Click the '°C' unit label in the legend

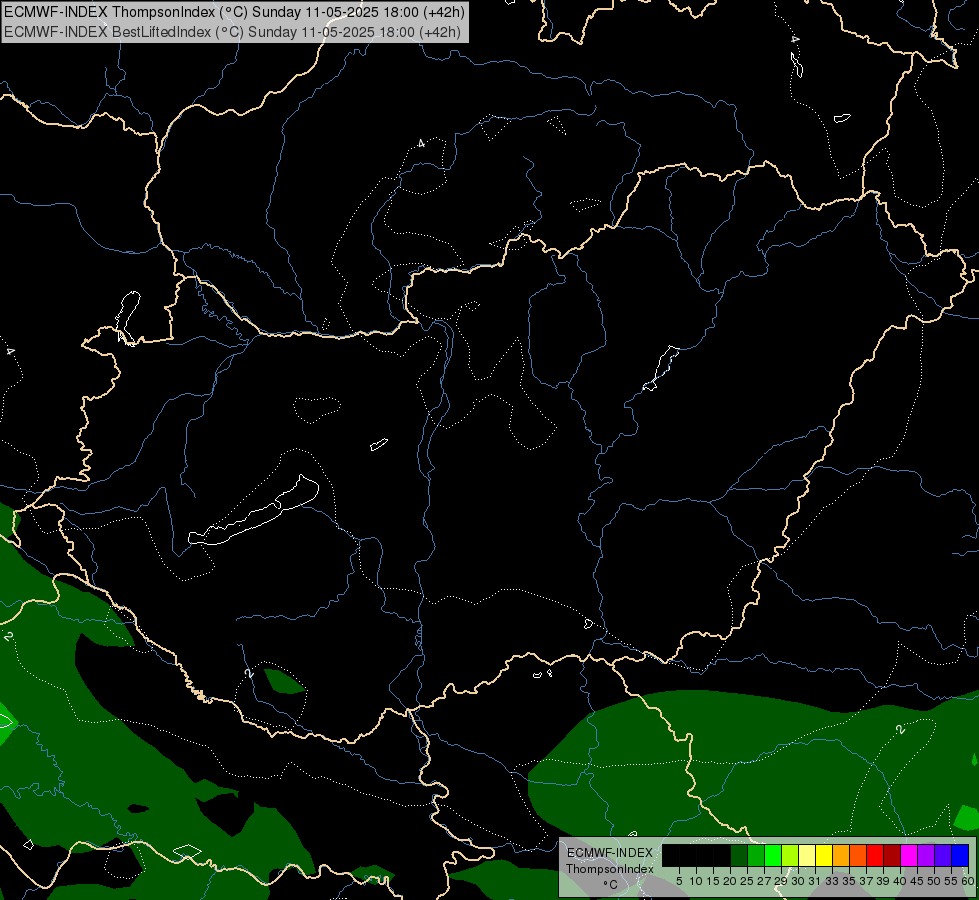click(610, 885)
